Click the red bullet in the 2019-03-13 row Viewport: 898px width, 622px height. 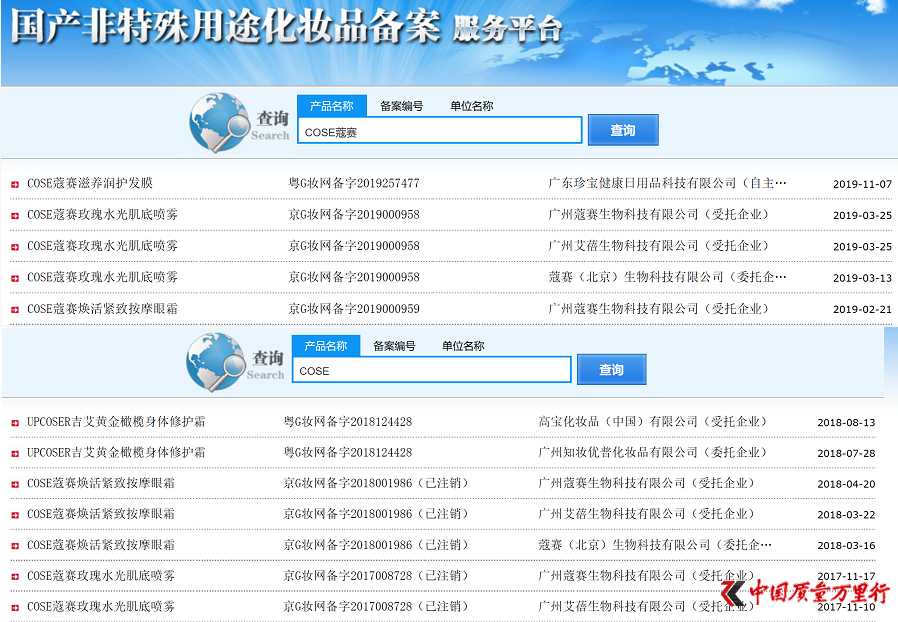(x=15, y=278)
